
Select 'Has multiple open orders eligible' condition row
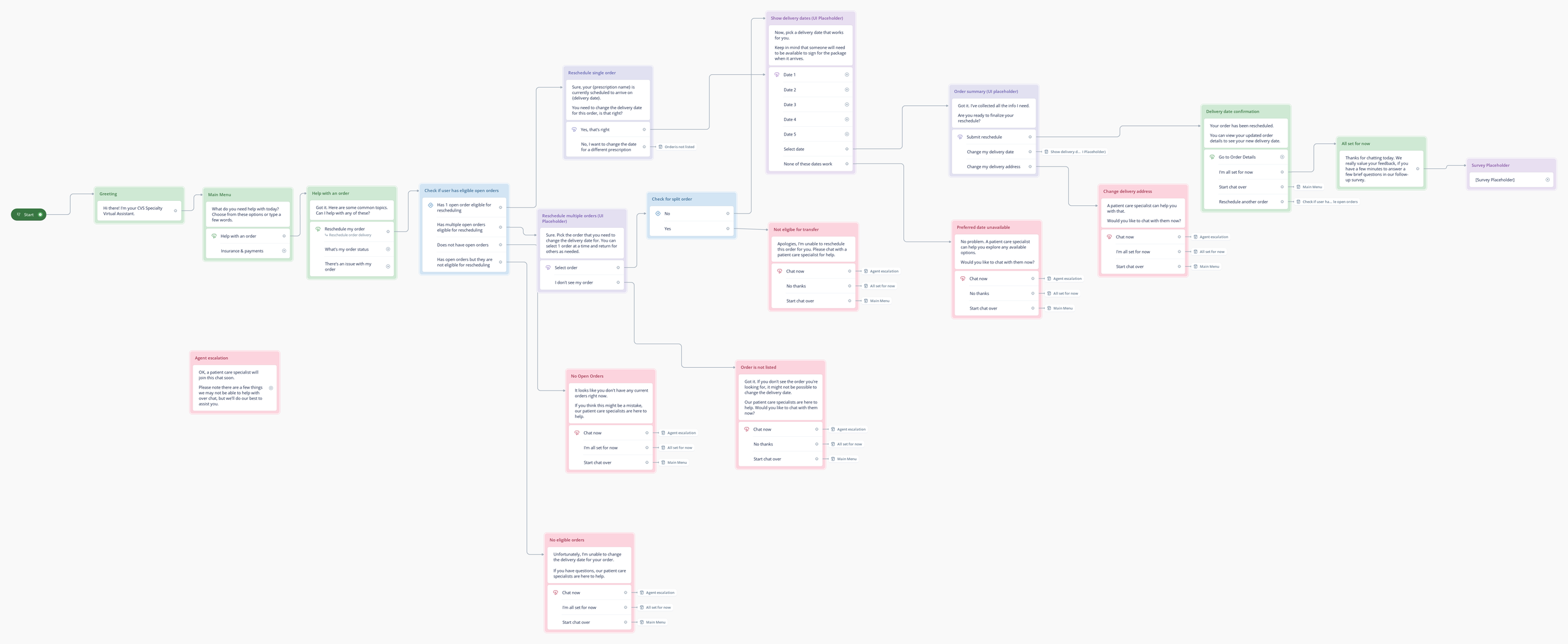pyautogui.click(x=464, y=227)
